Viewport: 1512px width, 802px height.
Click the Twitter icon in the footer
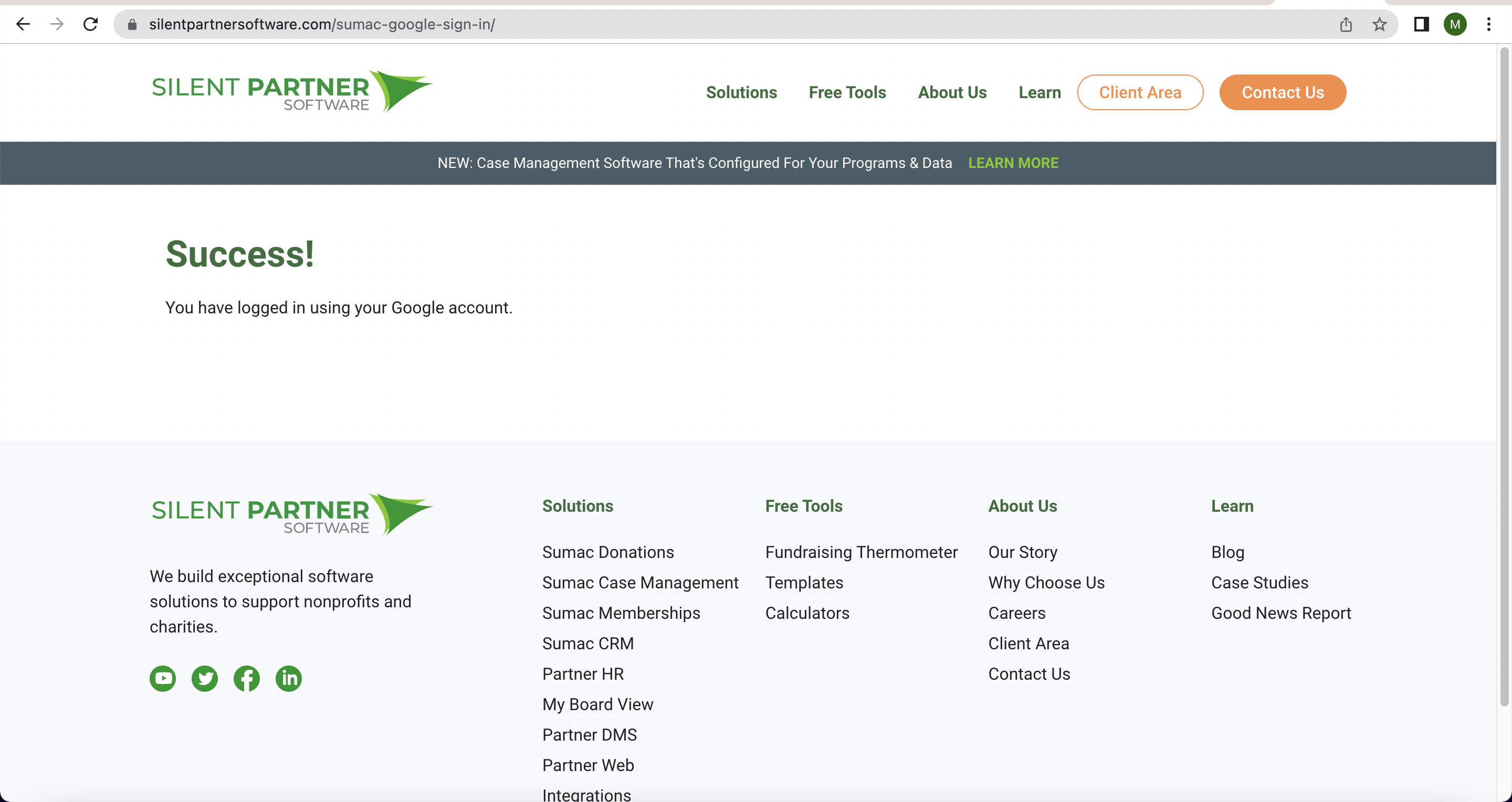(205, 679)
